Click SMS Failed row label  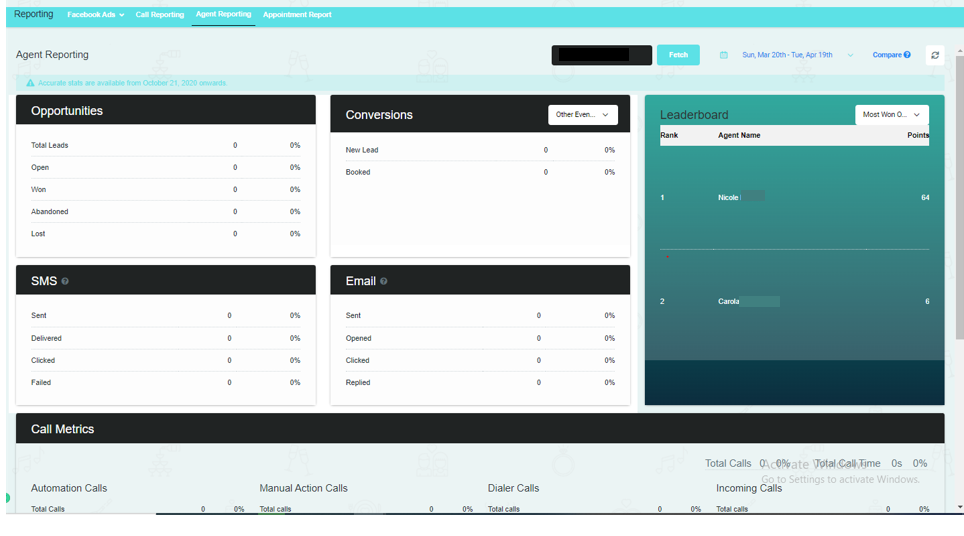(41, 382)
